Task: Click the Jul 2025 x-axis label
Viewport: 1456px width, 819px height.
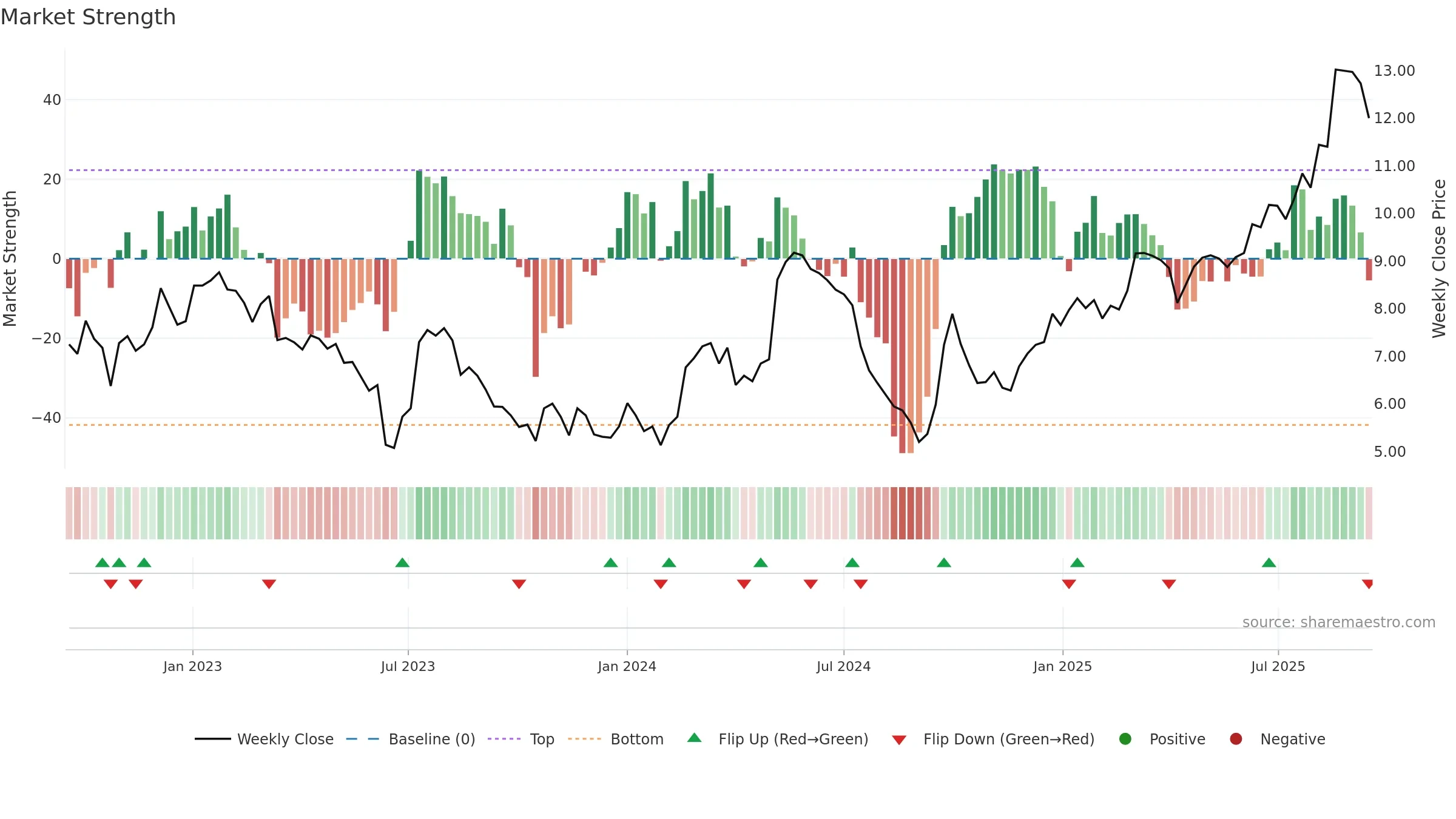Action: click(x=1278, y=667)
